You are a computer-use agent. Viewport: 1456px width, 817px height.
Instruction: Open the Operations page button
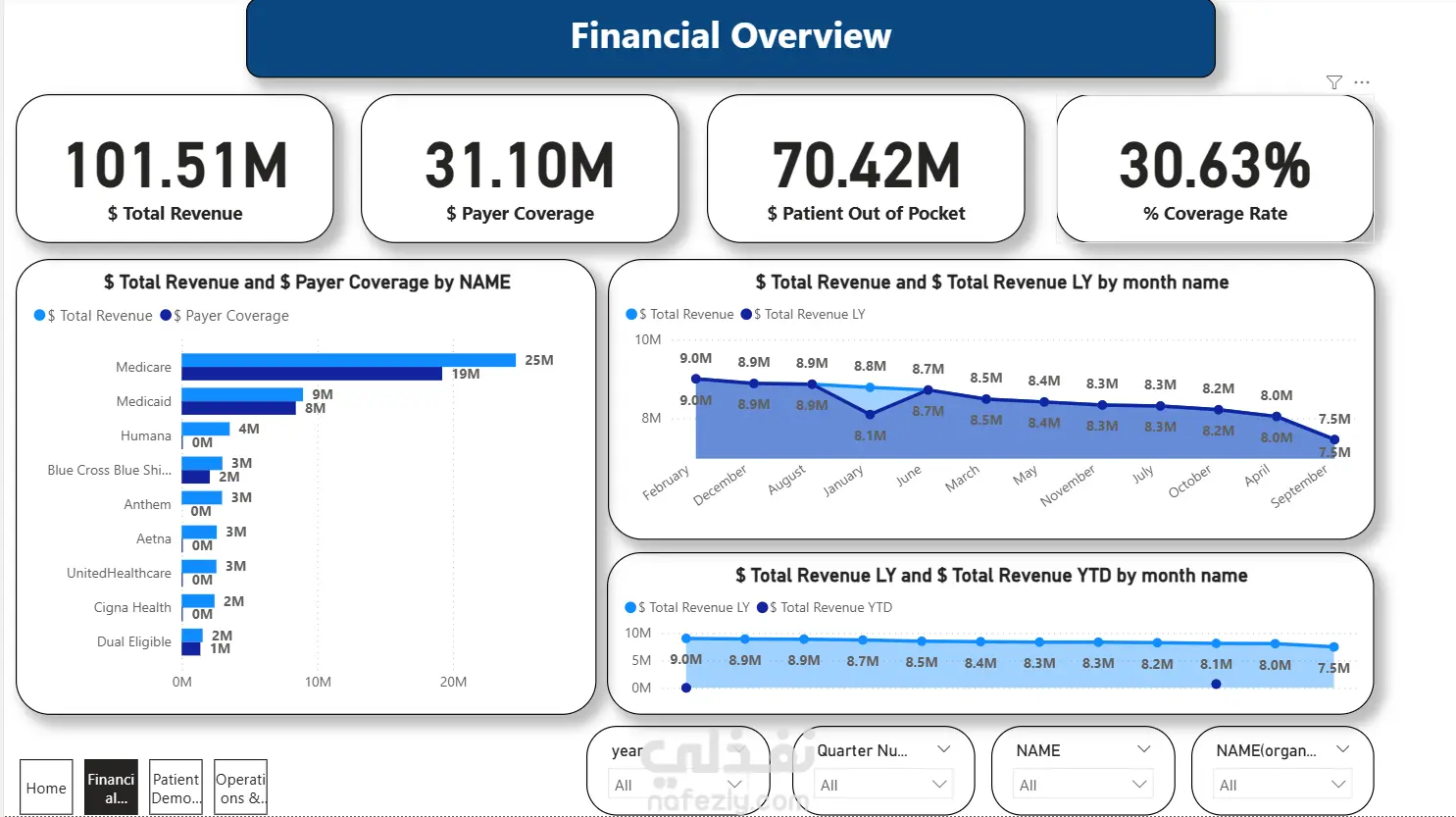point(241,787)
